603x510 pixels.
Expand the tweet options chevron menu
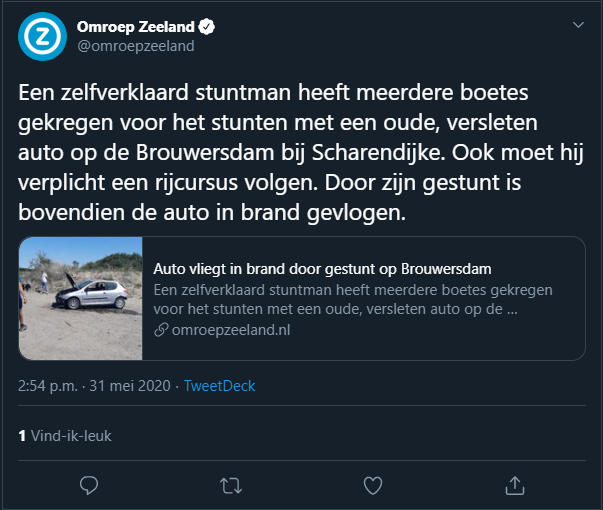tap(577, 24)
